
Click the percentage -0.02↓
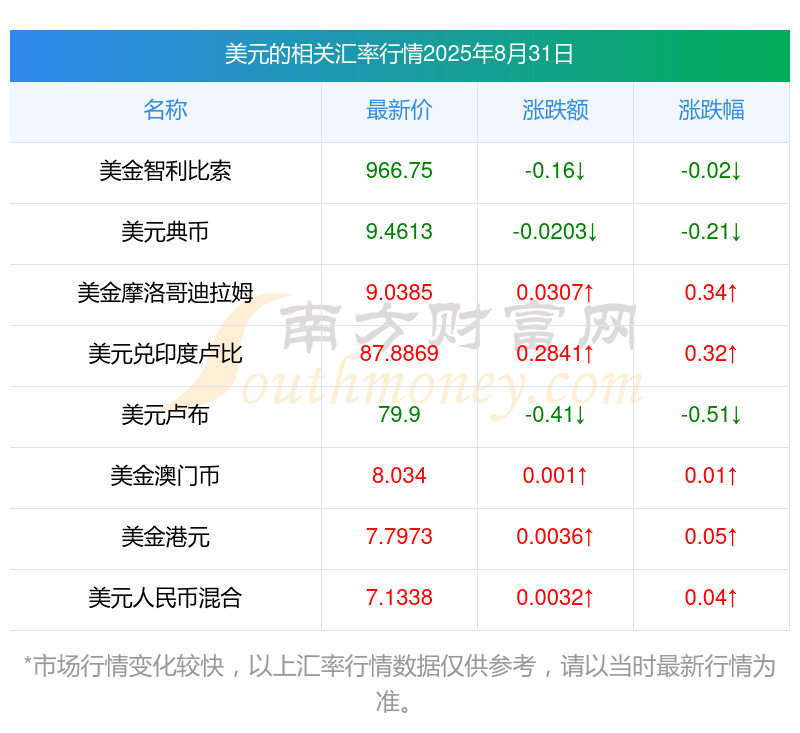[711, 171]
